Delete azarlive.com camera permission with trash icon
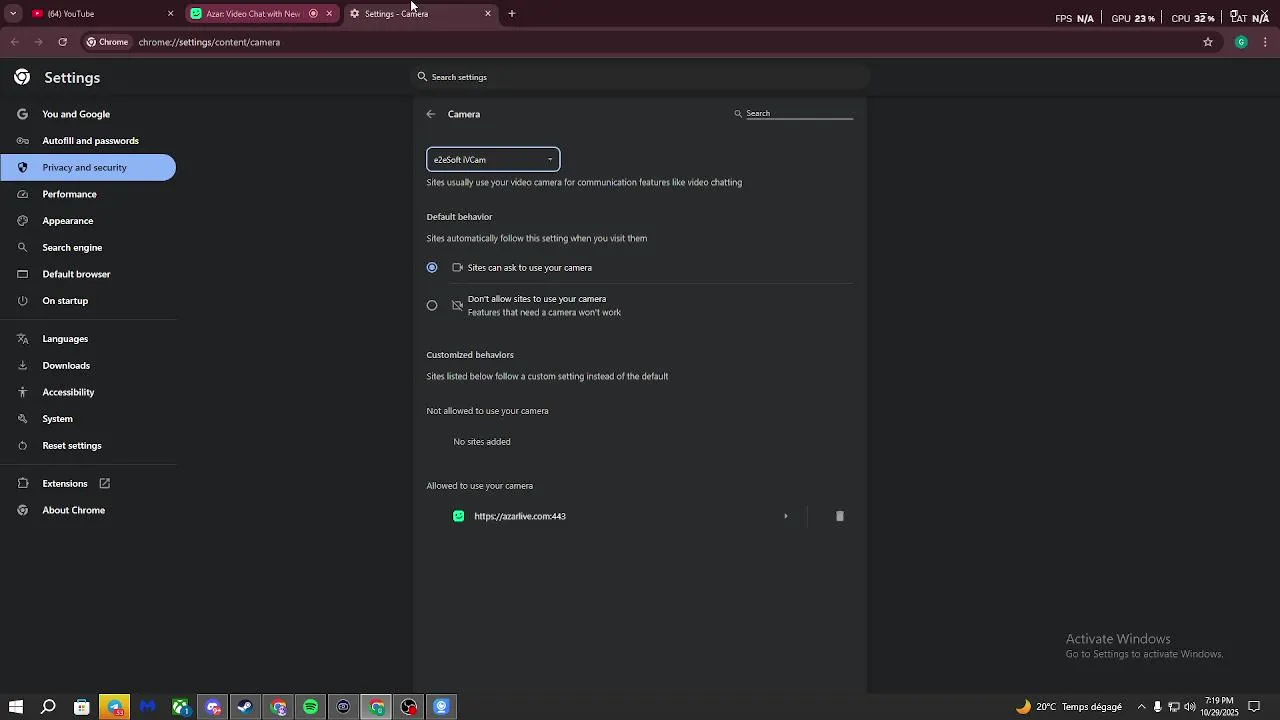The image size is (1280, 720). point(840,516)
